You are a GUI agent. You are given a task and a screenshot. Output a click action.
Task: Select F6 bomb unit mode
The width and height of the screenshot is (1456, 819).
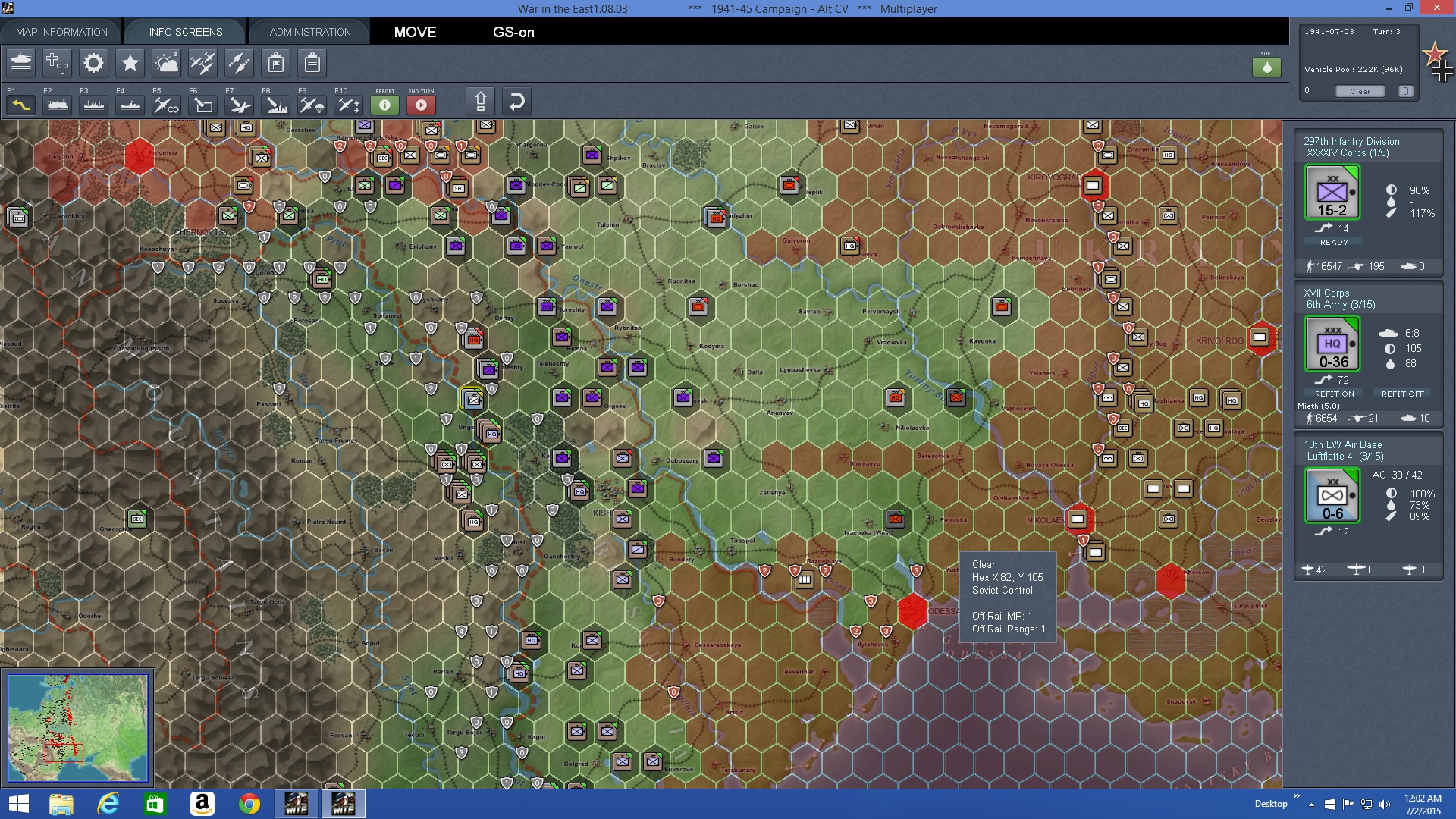click(x=203, y=105)
